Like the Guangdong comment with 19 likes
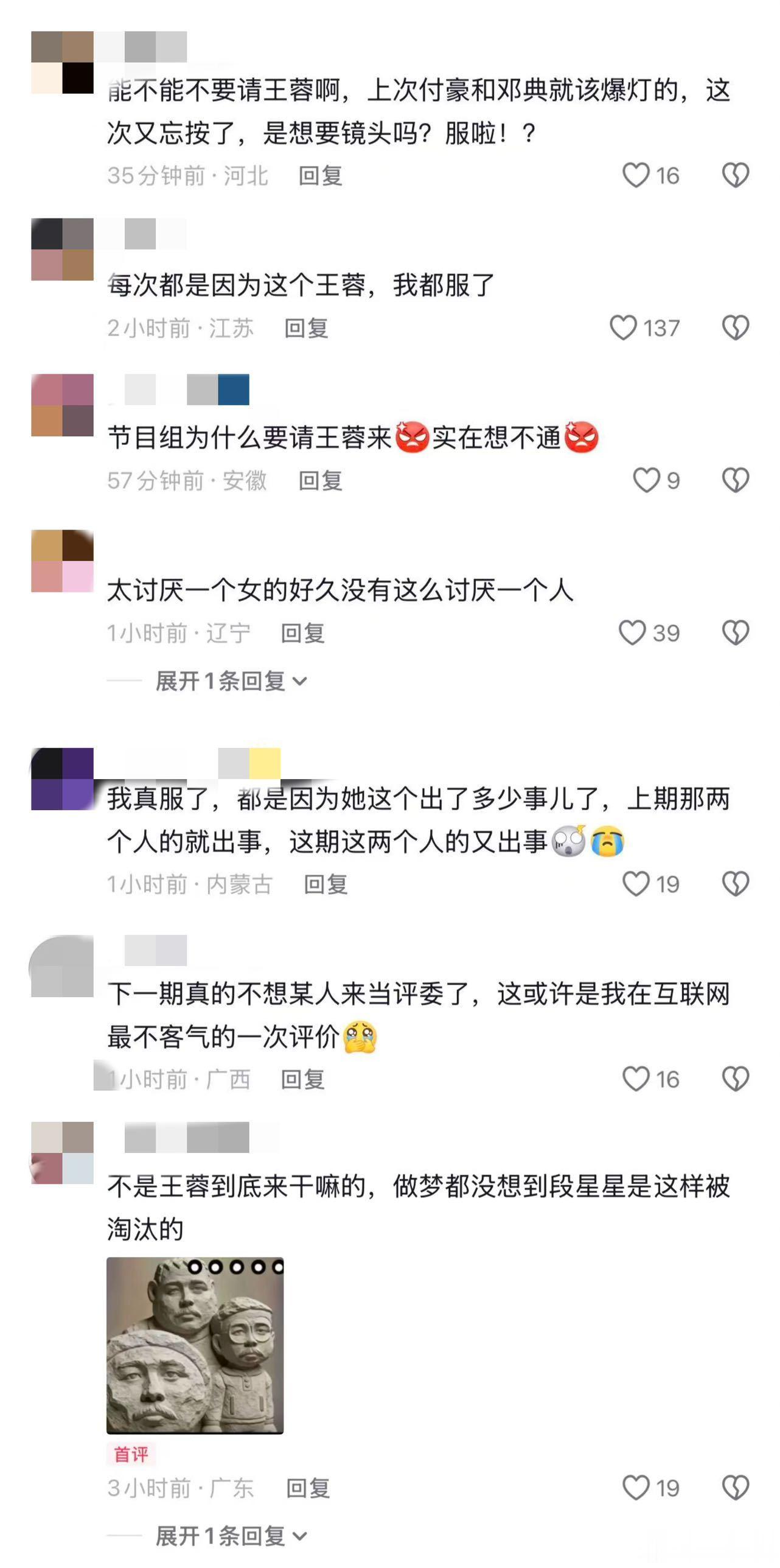The width and height of the screenshot is (780, 1568). (x=636, y=1488)
